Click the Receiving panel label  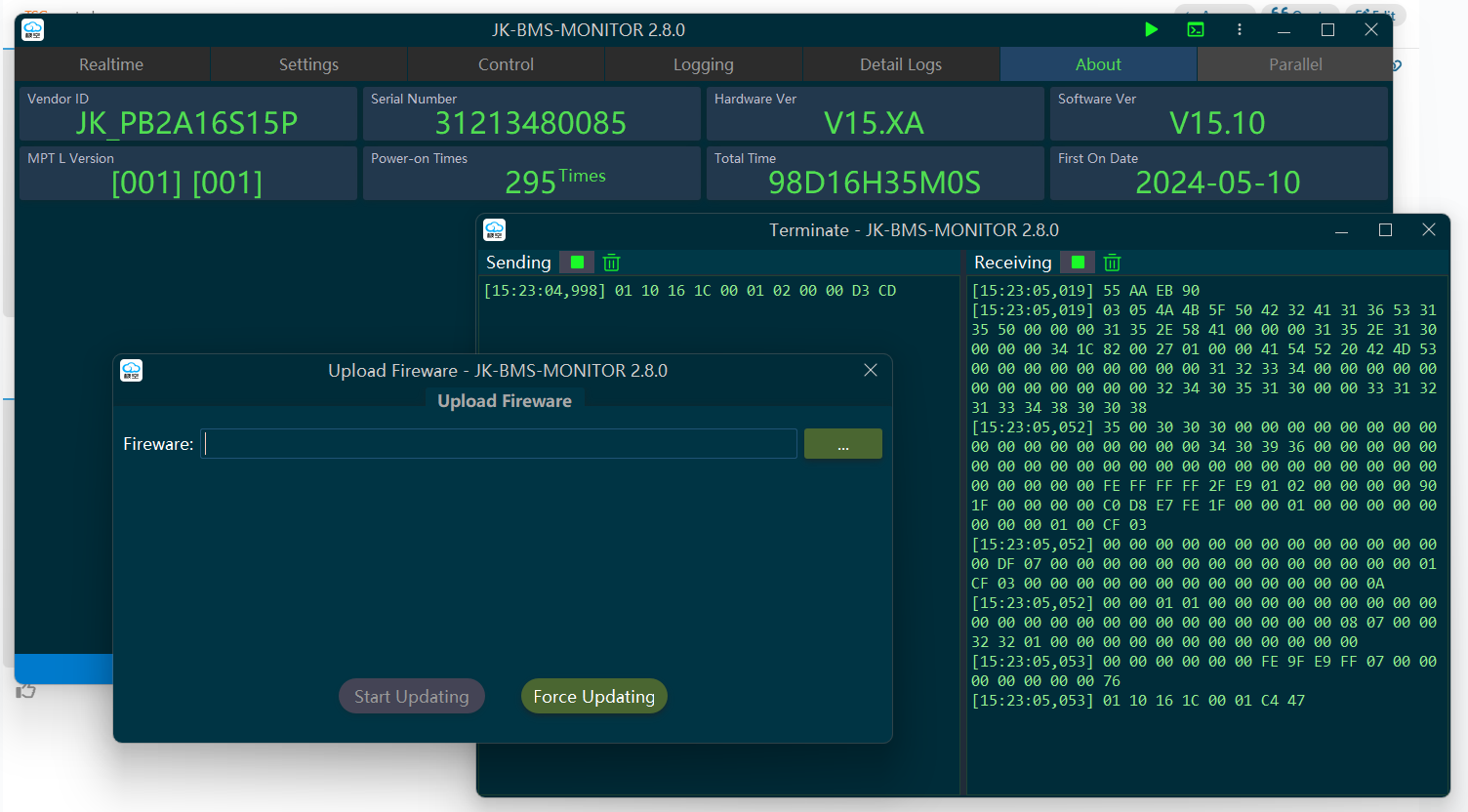[1012, 263]
